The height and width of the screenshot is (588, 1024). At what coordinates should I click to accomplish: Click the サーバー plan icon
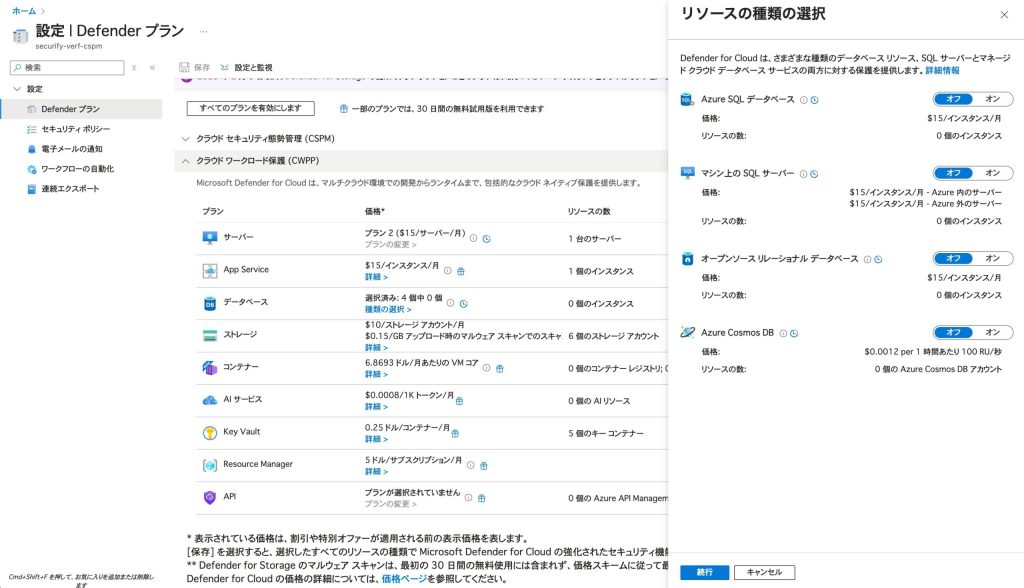pyautogui.click(x=210, y=238)
